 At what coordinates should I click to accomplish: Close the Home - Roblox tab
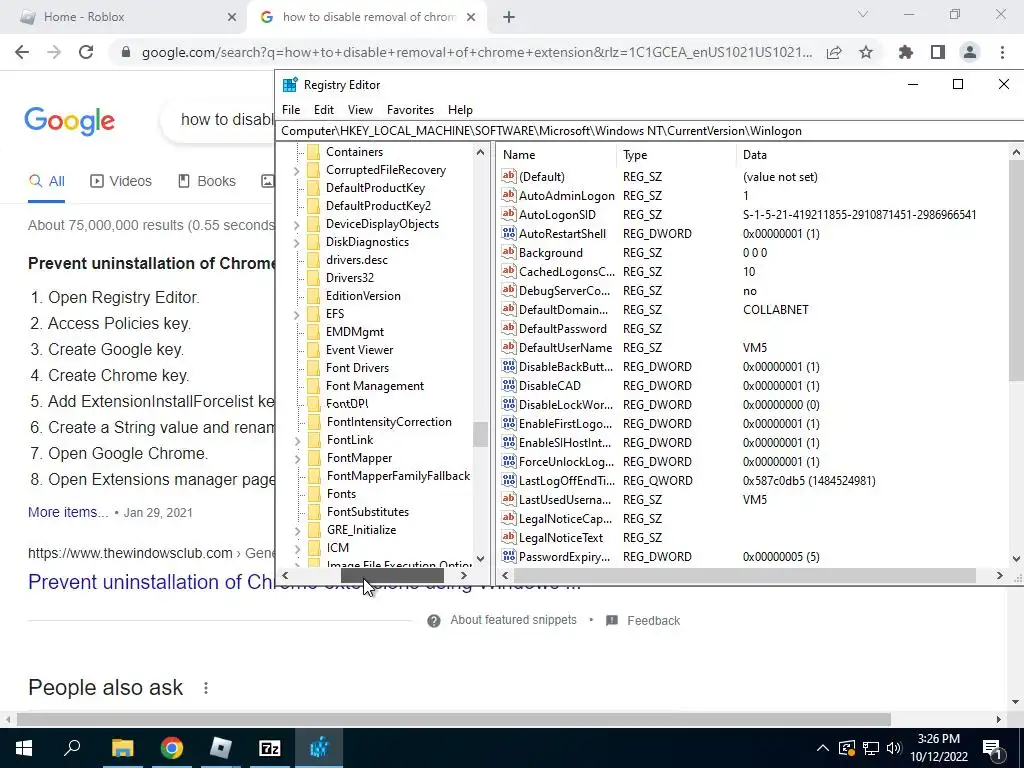click(x=232, y=17)
